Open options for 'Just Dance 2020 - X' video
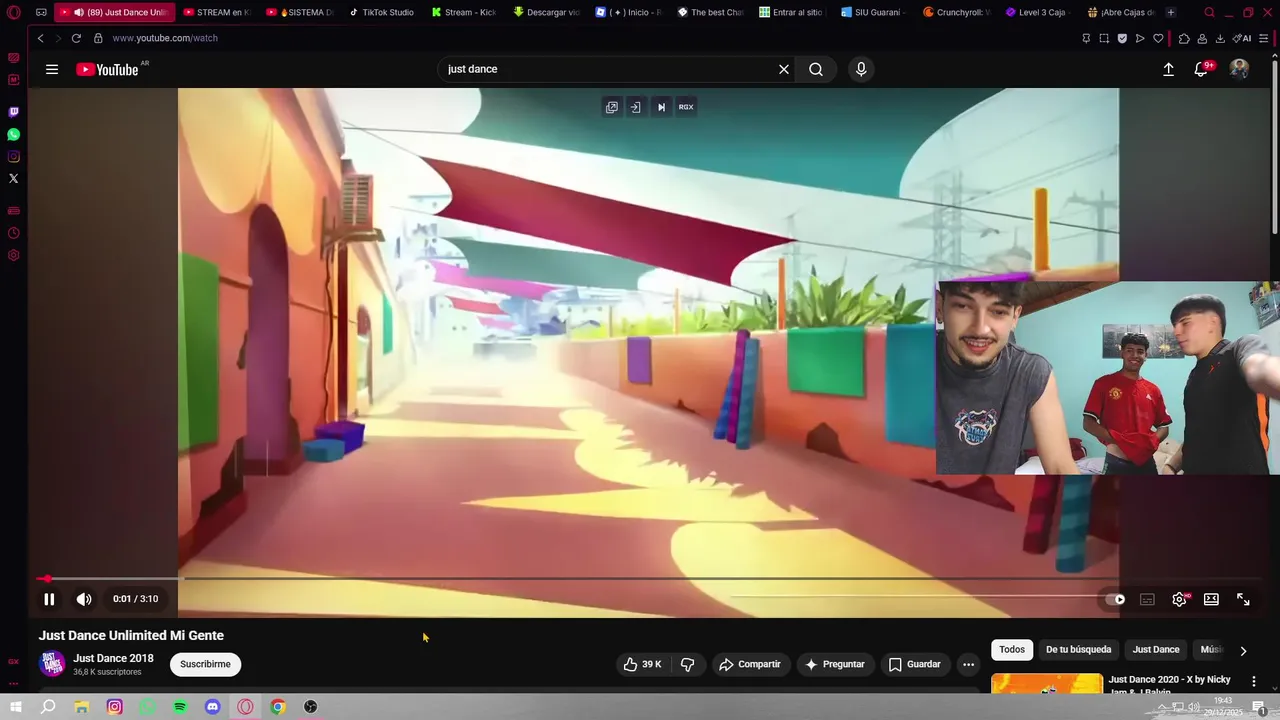The image size is (1280, 720). [1253, 681]
